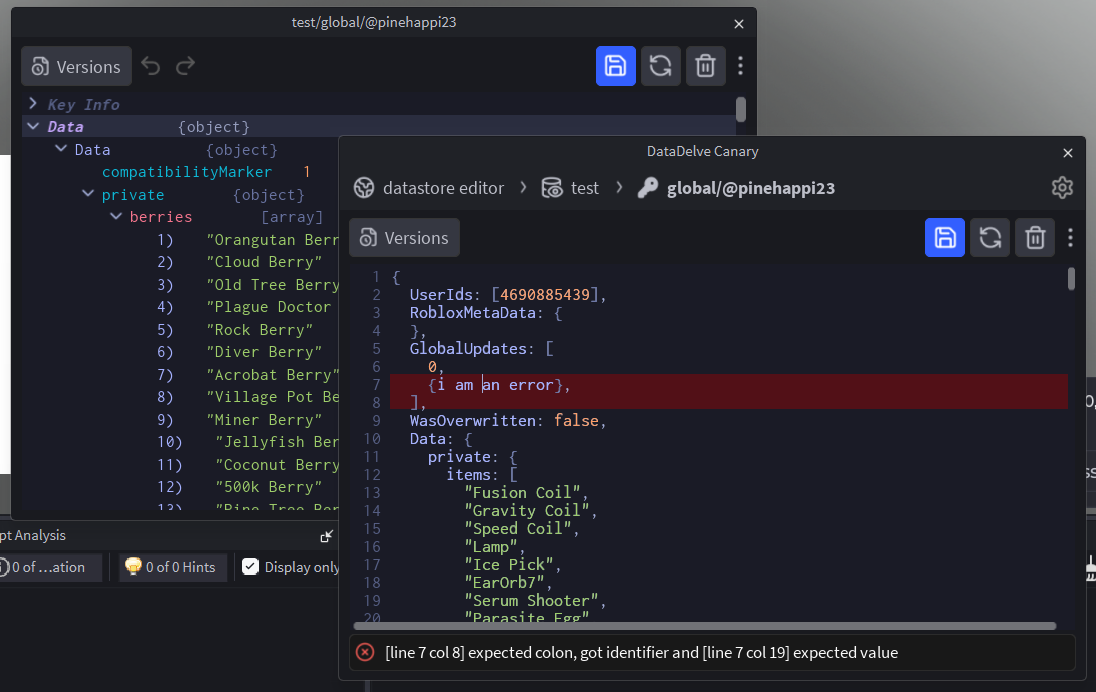Refresh the global/@pinehappi23 datastore entry

pos(990,237)
